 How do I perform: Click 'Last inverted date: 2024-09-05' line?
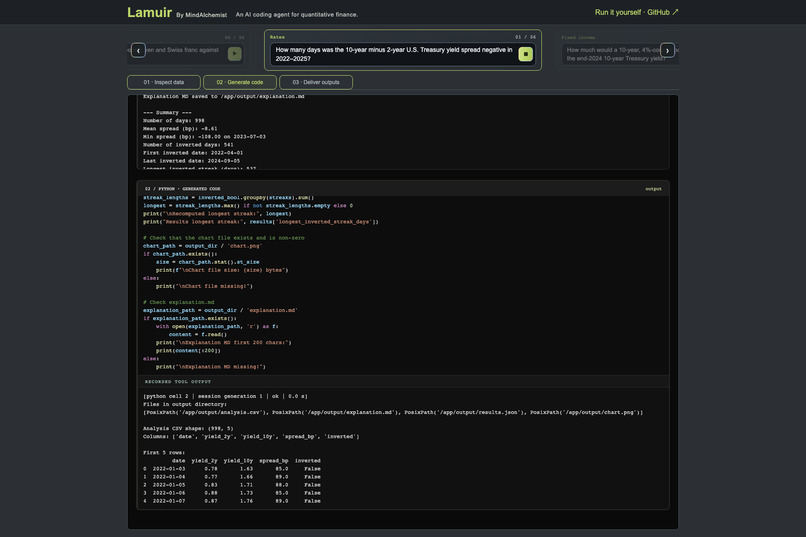point(192,161)
